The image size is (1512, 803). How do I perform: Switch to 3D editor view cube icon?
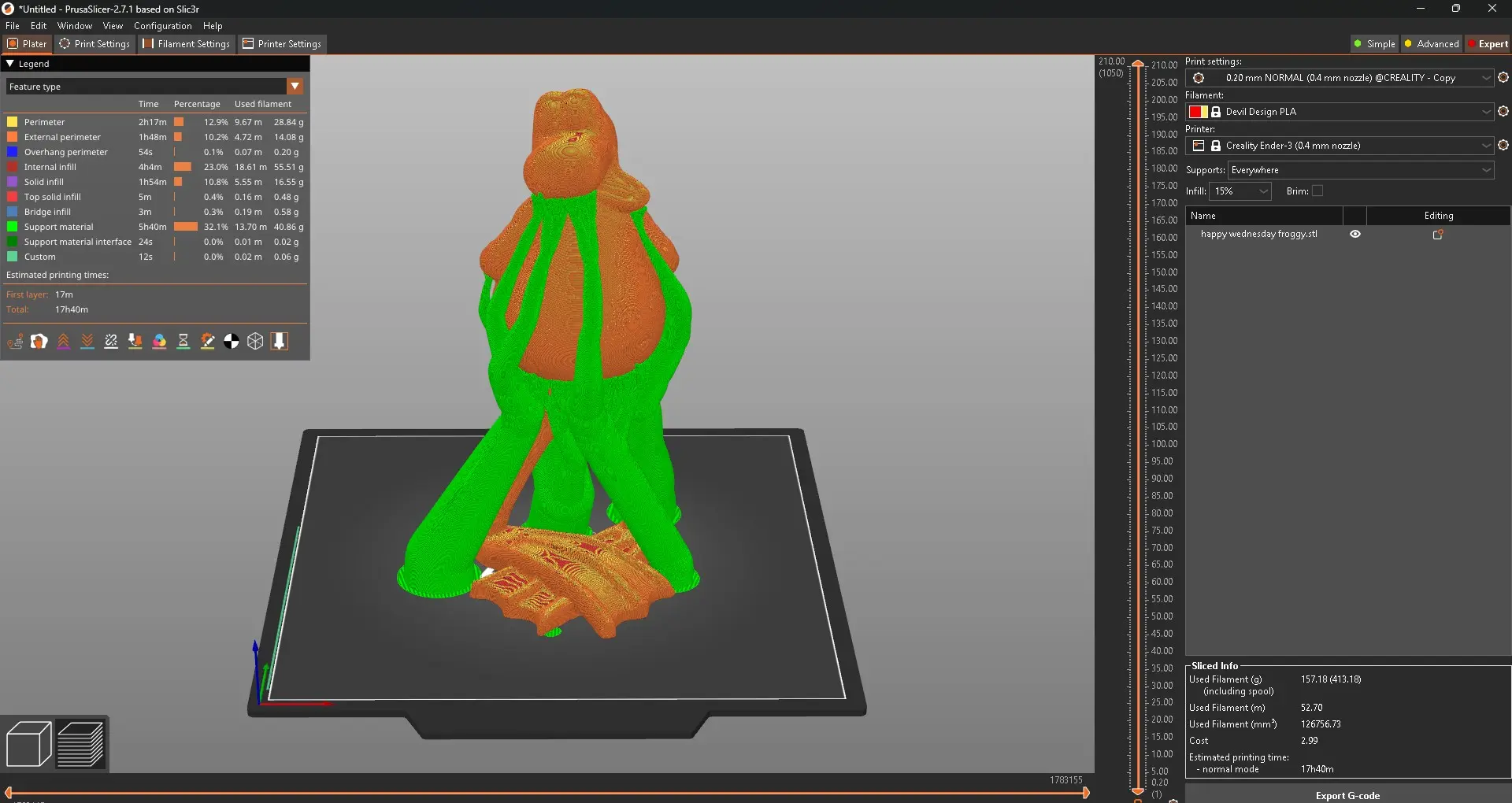[28, 744]
